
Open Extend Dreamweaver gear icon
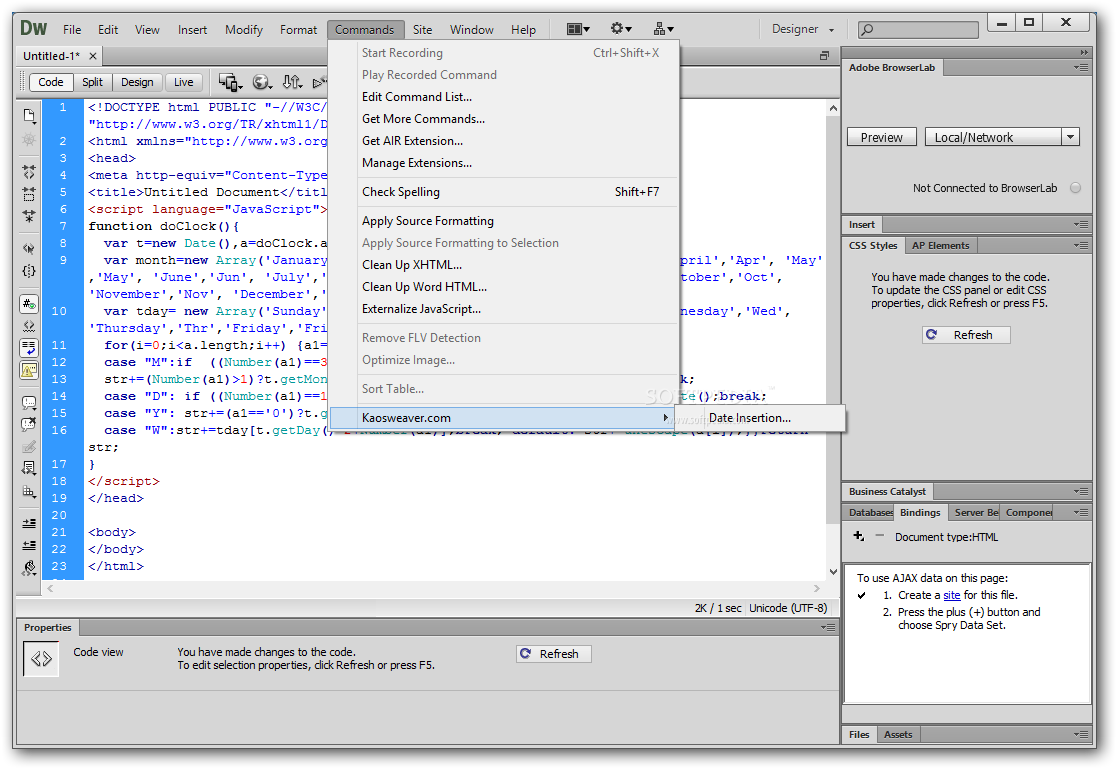(x=620, y=29)
